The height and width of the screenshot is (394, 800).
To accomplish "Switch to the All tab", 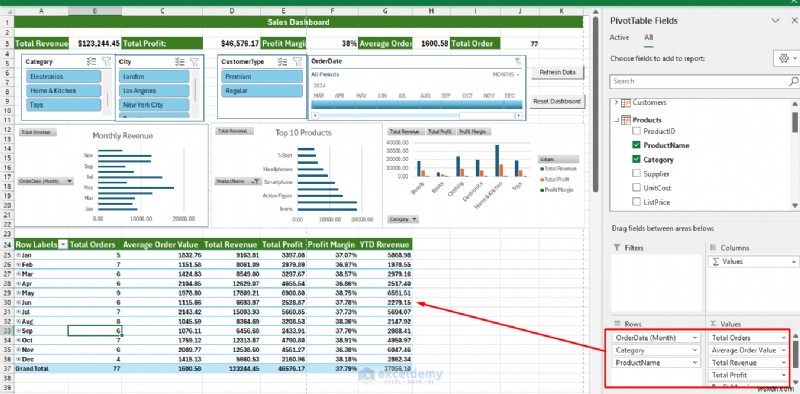I will 648,37.
